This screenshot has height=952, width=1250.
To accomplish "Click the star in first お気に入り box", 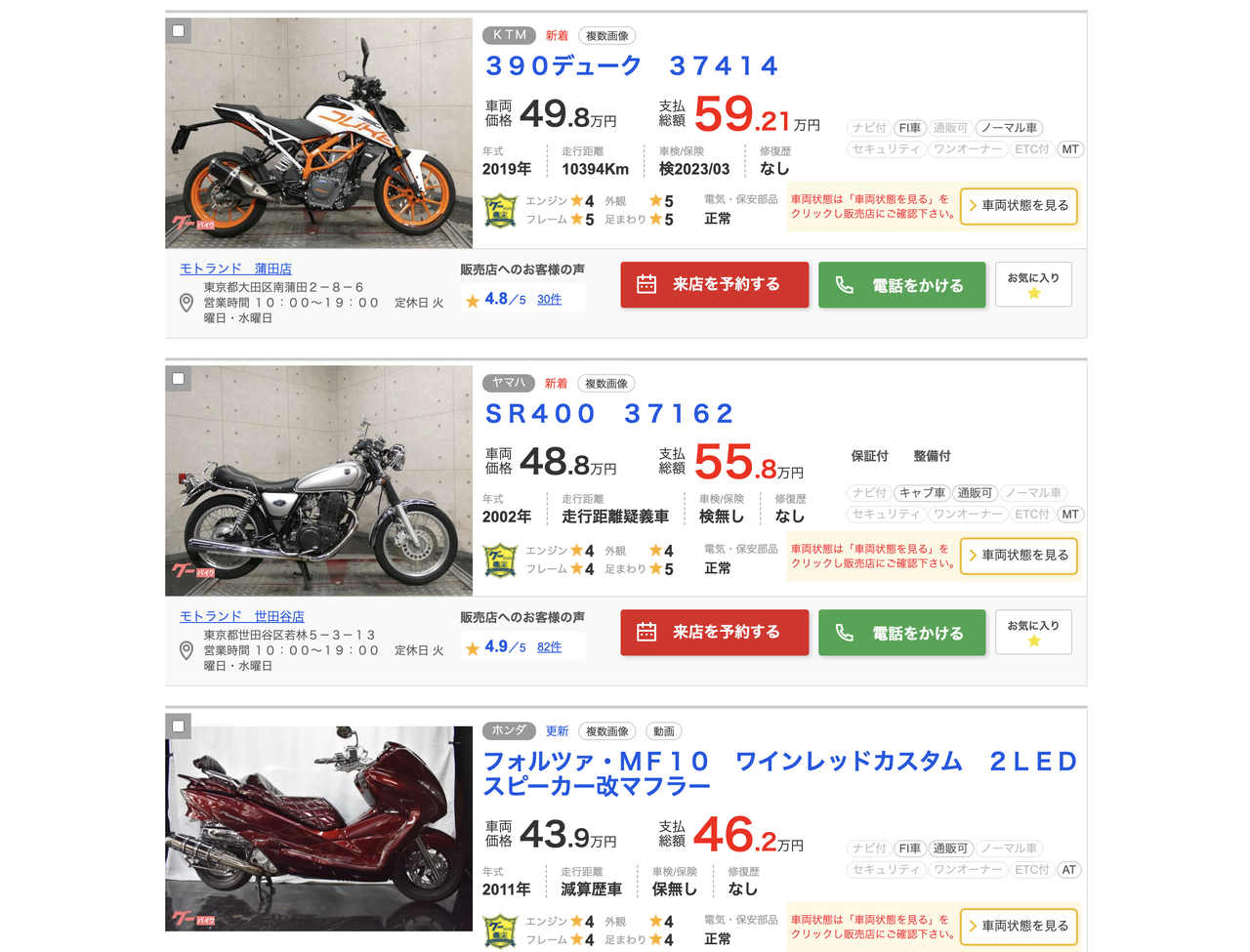I will click(x=1033, y=293).
